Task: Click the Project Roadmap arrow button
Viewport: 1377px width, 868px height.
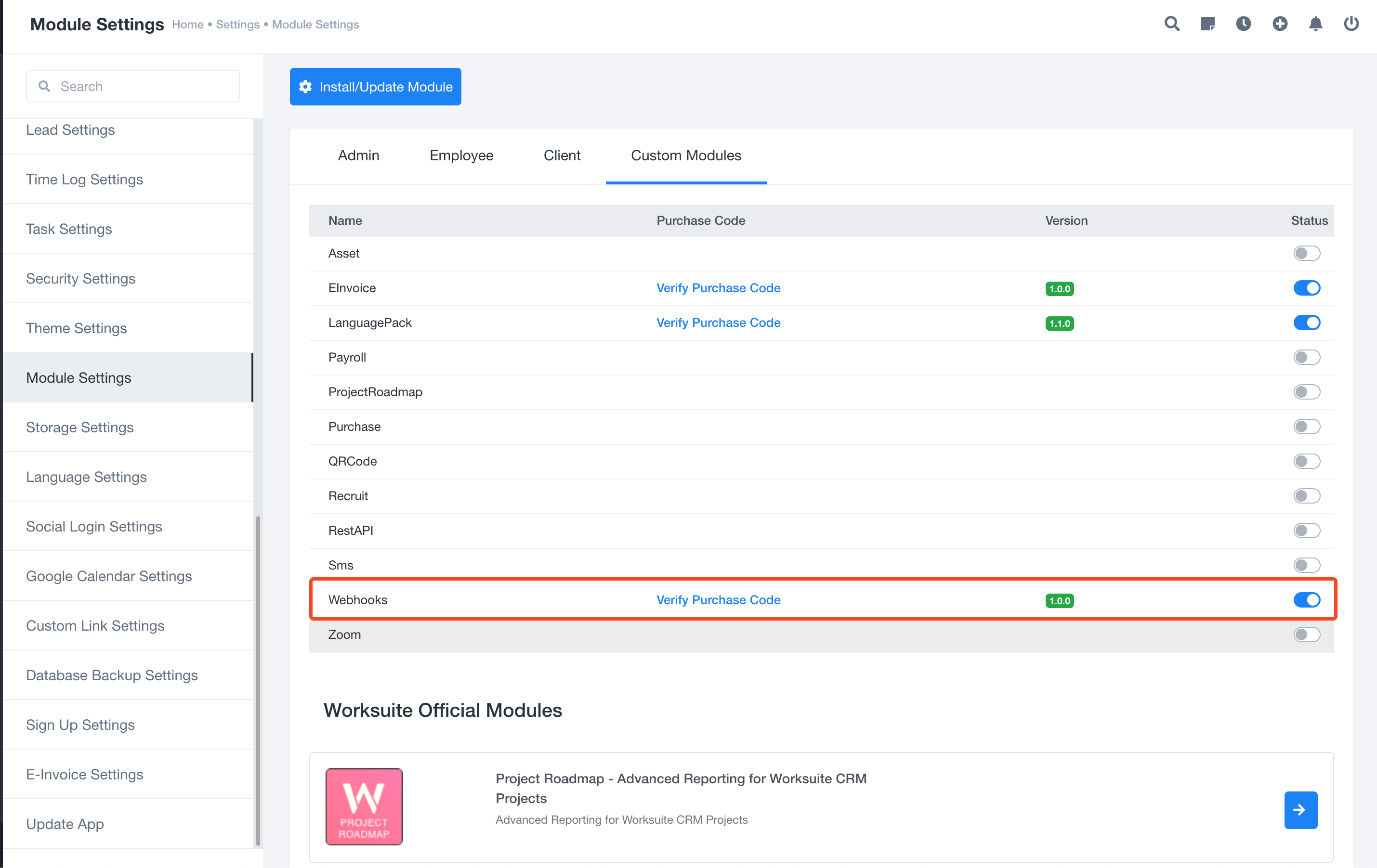Action: pyautogui.click(x=1300, y=809)
